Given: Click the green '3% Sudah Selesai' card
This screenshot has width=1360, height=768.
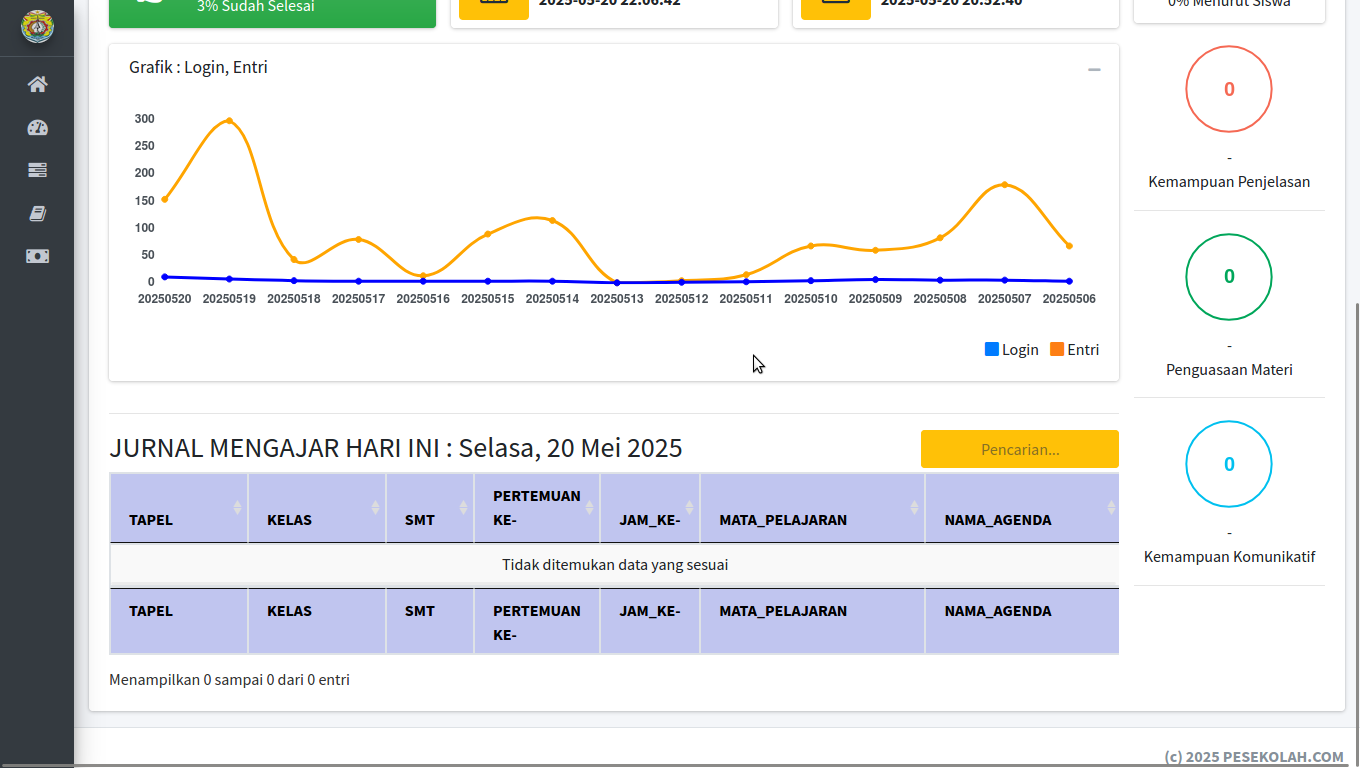Looking at the screenshot, I should [272, 13].
